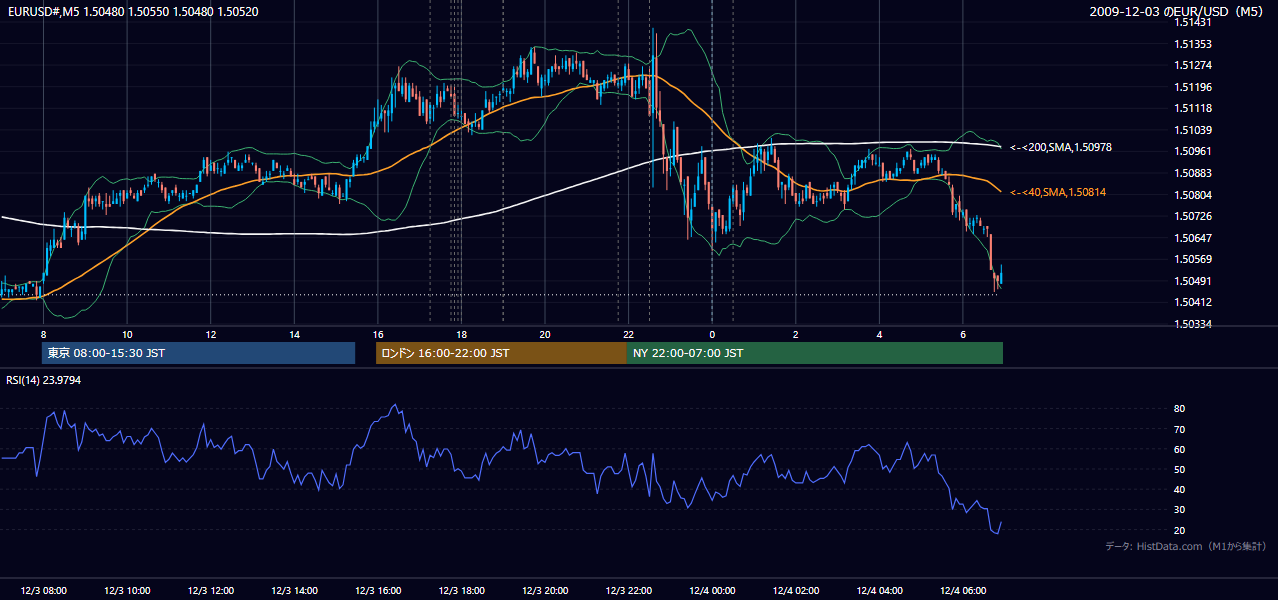Click the 200 SMA label 1.50978
1278x600 pixels.
(x=1061, y=148)
